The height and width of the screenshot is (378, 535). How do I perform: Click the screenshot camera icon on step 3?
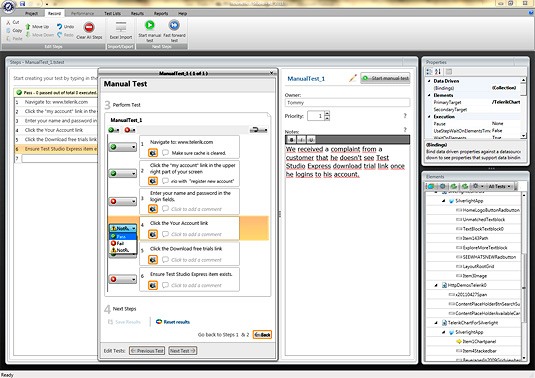point(153,209)
